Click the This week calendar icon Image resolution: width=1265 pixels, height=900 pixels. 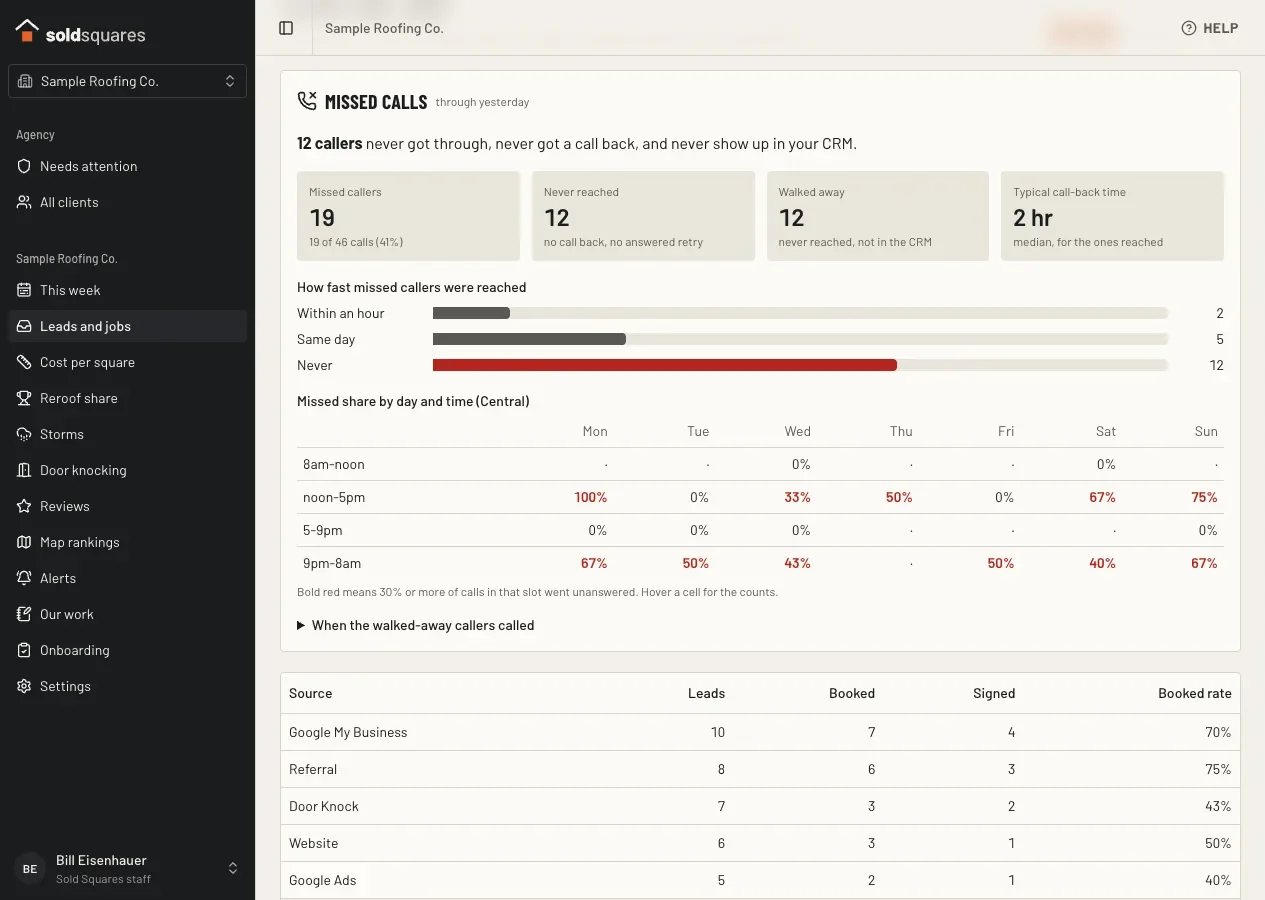point(24,290)
